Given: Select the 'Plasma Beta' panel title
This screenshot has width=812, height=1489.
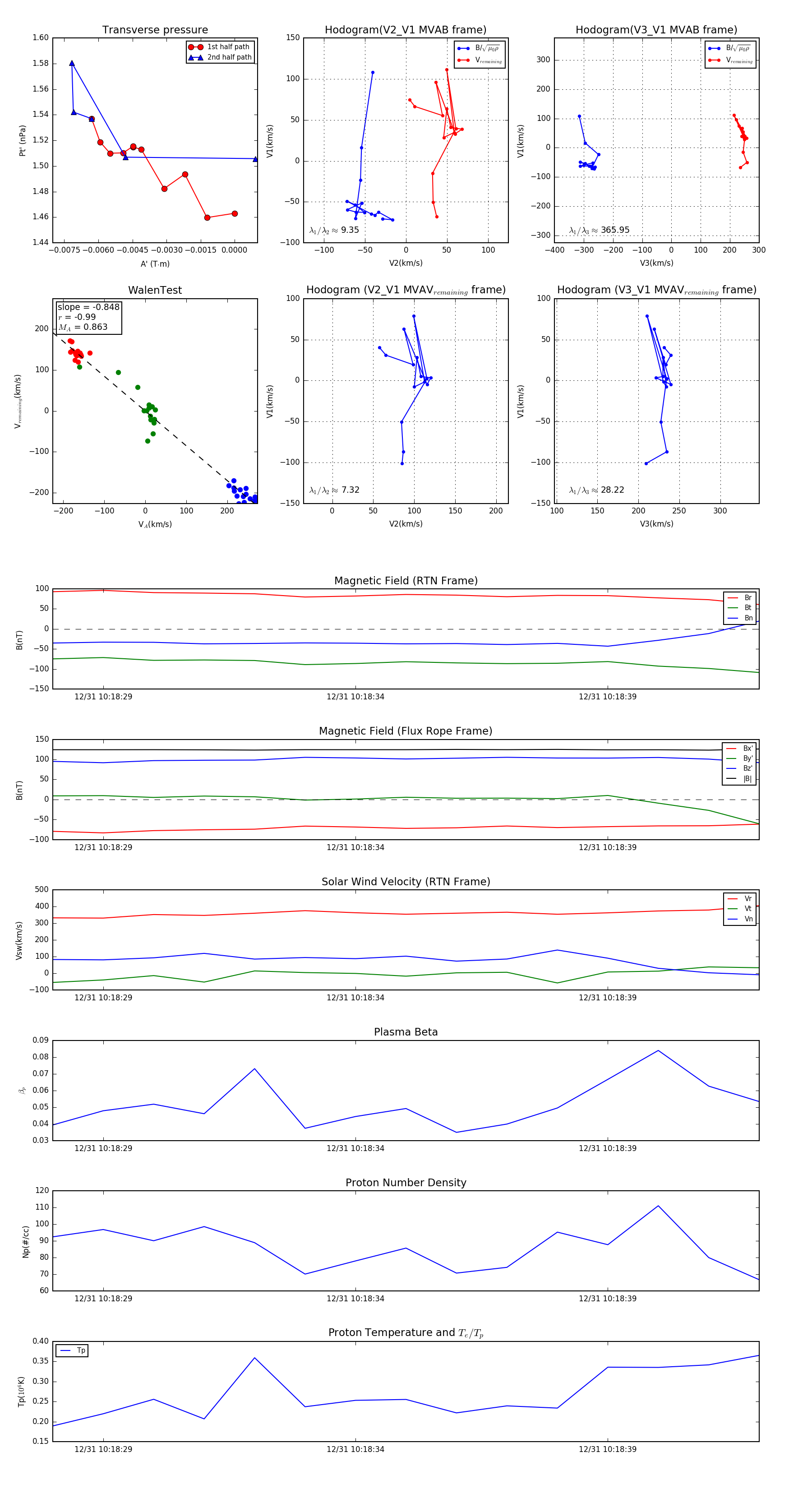Looking at the screenshot, I should point(406,1032).
